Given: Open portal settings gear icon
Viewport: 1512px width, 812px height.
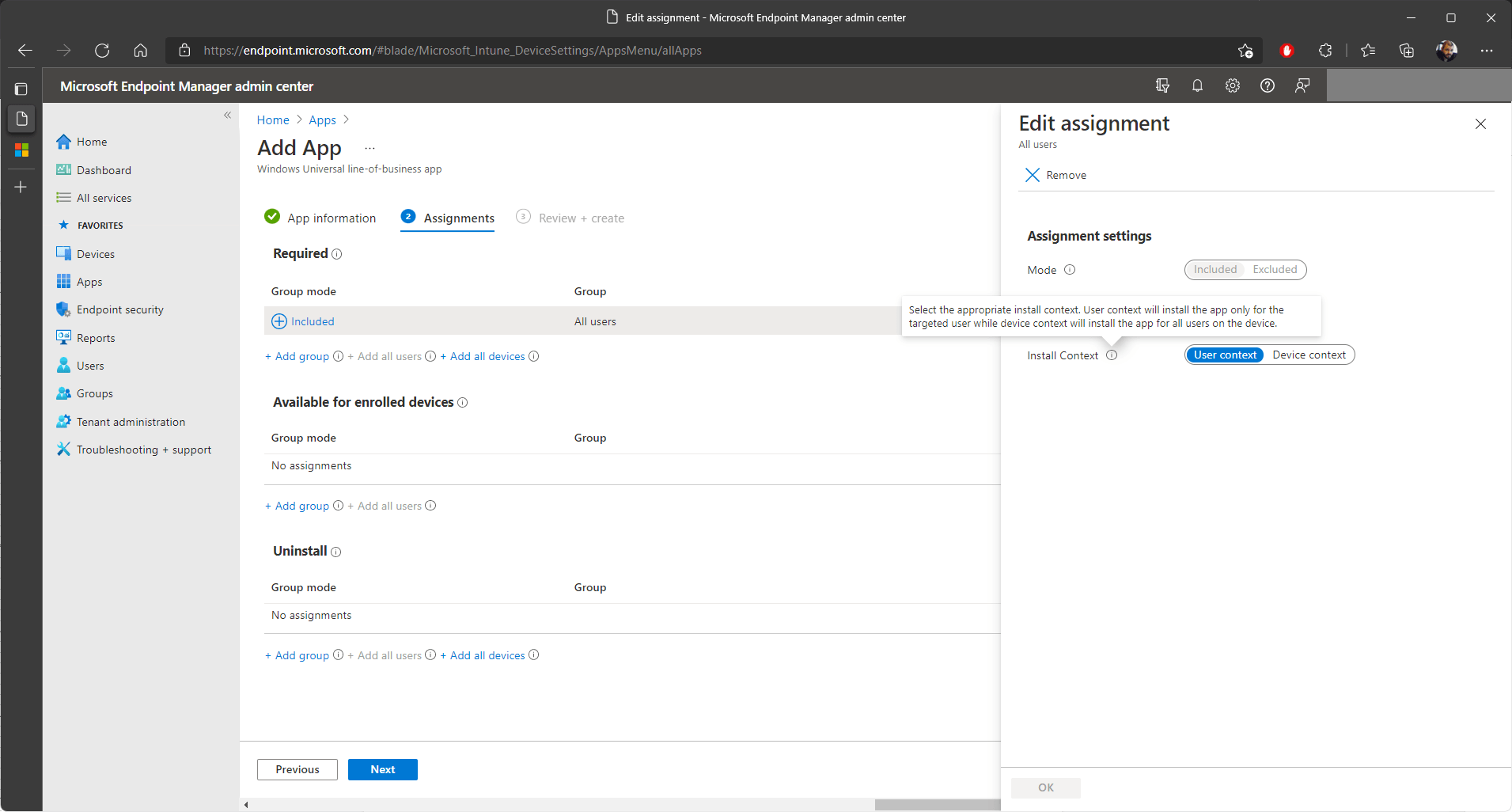Looking at the screenshot, I should (x=1233, y=85).
